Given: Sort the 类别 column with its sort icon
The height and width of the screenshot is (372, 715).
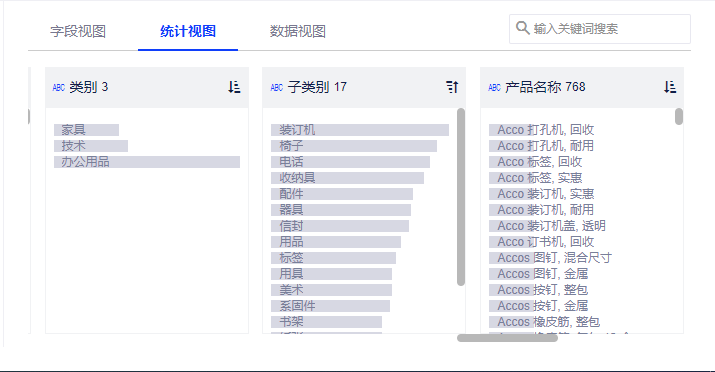Looking at the screenshot, I should coord(234,87).
